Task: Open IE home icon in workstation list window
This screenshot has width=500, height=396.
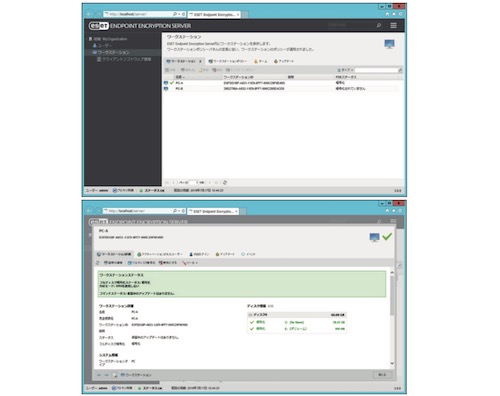Action: (387, 14)
